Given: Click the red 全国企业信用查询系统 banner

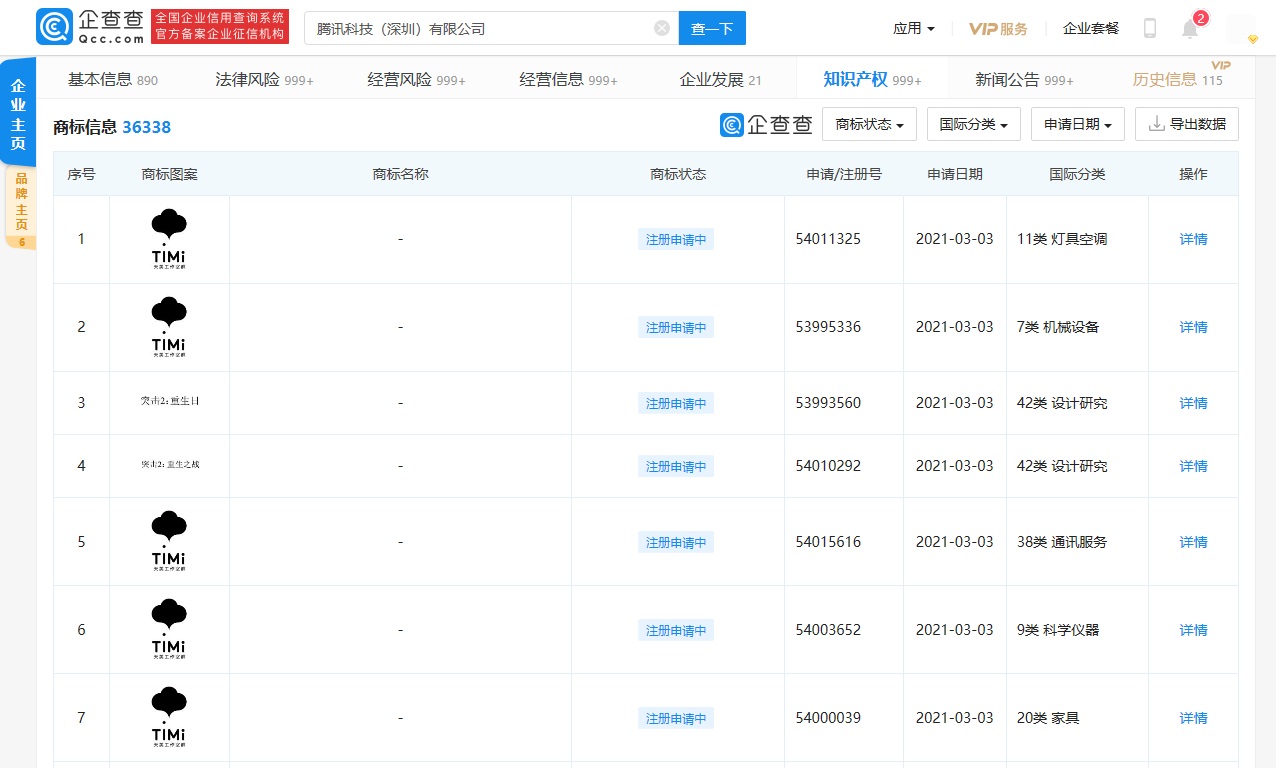Looking at the screenshot, I should tap(220, 27).
